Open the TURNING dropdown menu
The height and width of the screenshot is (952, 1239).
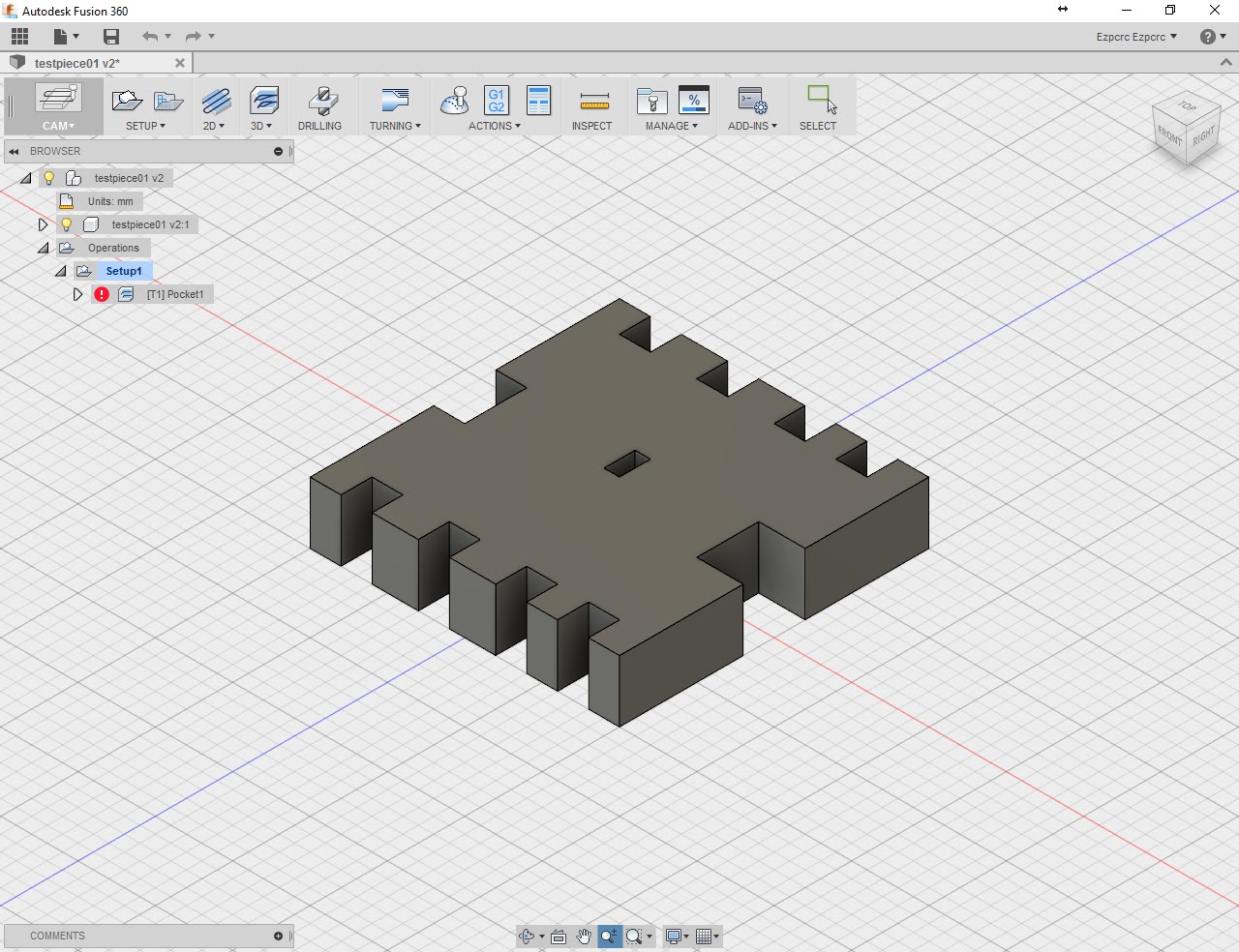tap(395, 126)
